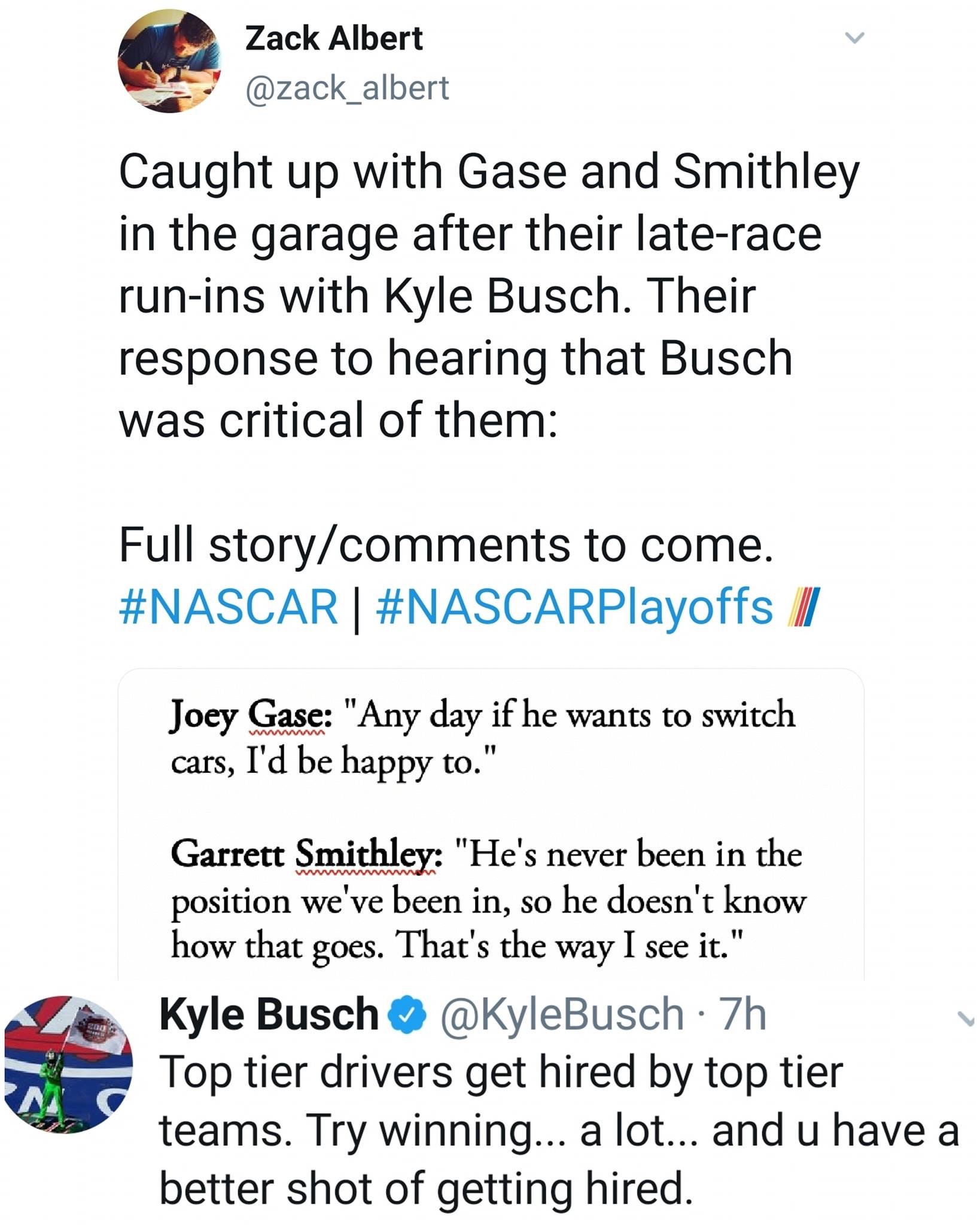Click Kyle Busch's "Top tier drivers" tweet text
980x1225 pixels.
501,1074
